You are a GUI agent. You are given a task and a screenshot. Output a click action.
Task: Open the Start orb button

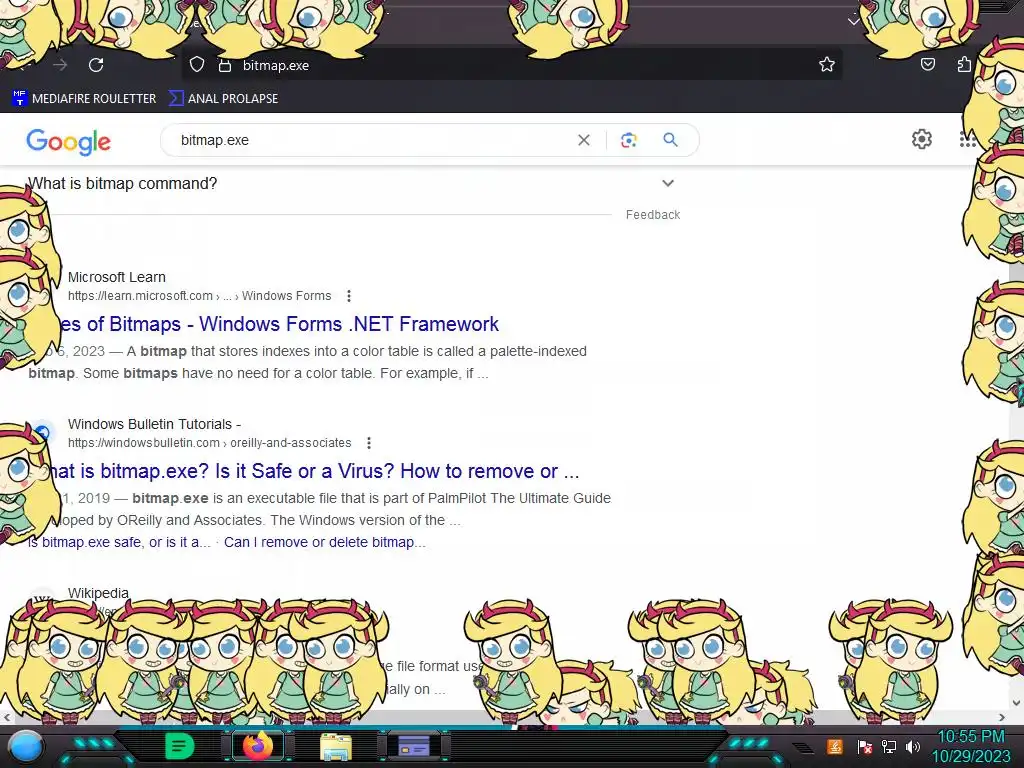(x=26, y=746)
